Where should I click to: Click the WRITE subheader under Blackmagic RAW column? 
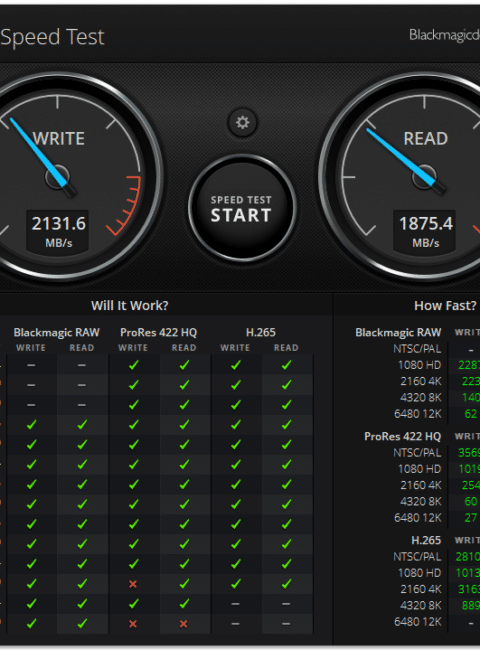tap(31, 348)
